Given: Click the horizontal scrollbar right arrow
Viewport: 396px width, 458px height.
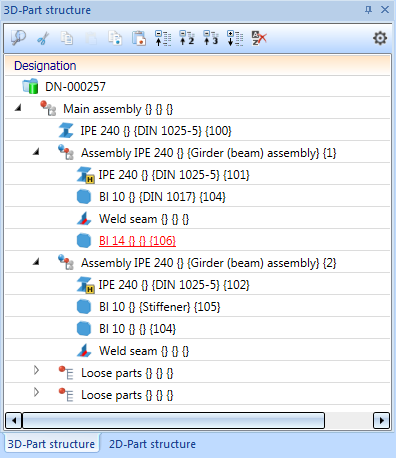Looking at the screenshot, I should (381, 420).
